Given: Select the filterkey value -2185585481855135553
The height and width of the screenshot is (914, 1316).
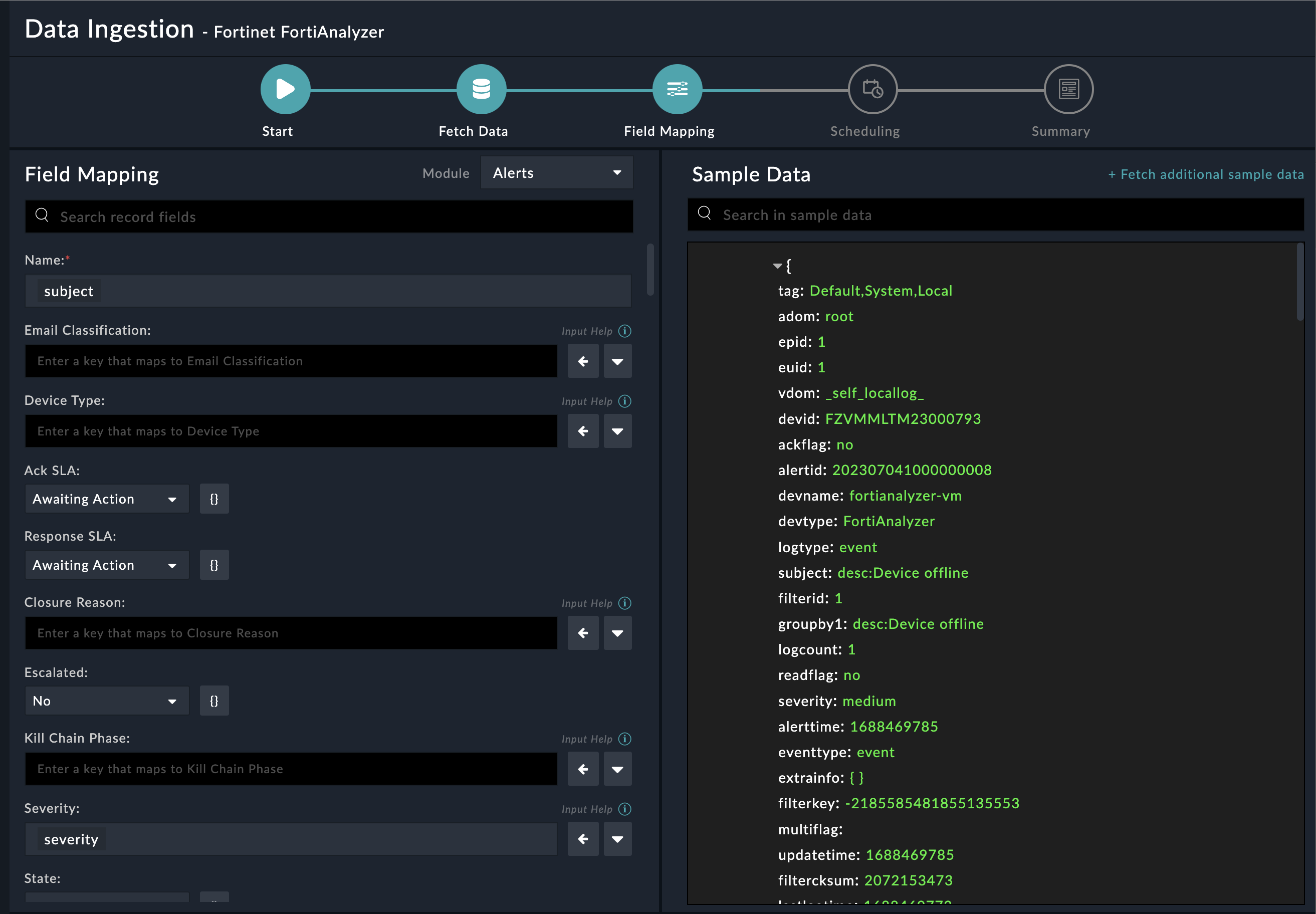Looking at the screenshot, I should [x=932, y=803].
